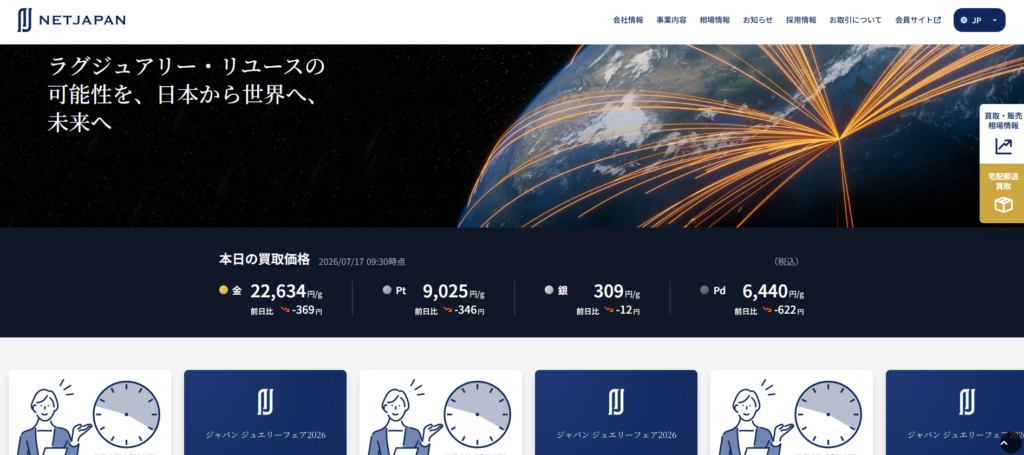Open the 相場情報 menu

pos(714,20)
